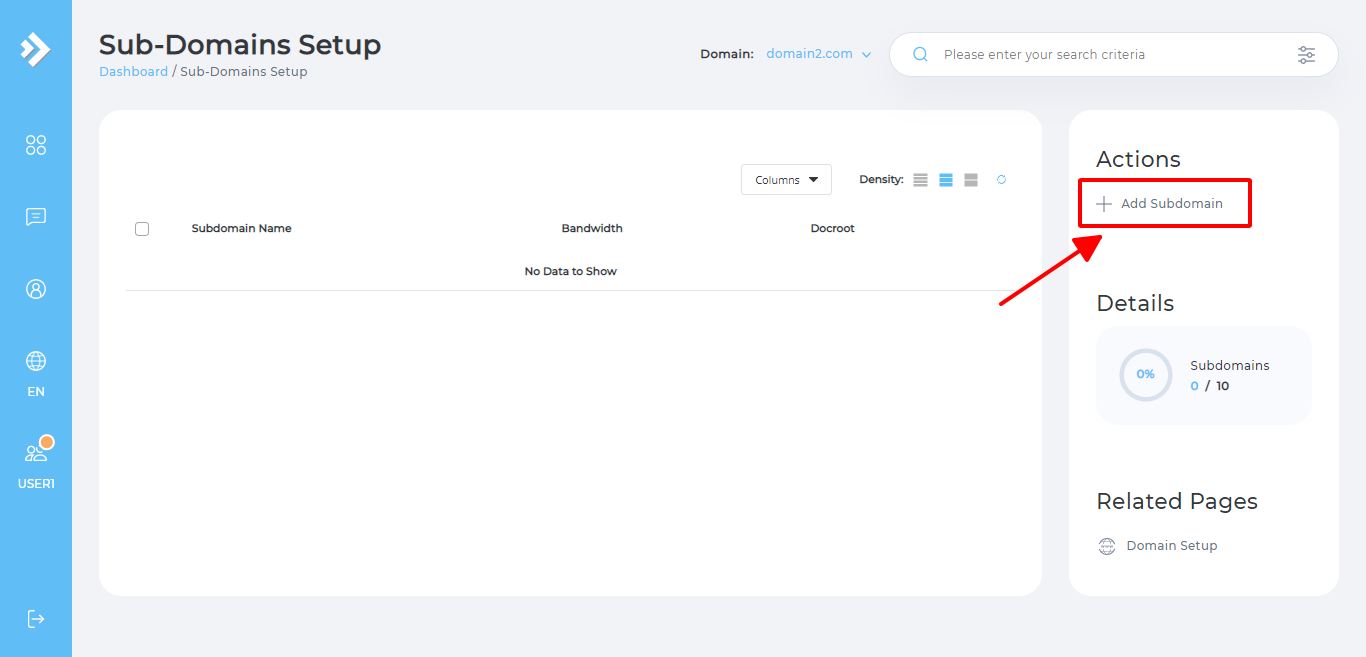Sort by Subdomain Name column header
Viewport: 1366px width, 657px height.
[241, 228]
